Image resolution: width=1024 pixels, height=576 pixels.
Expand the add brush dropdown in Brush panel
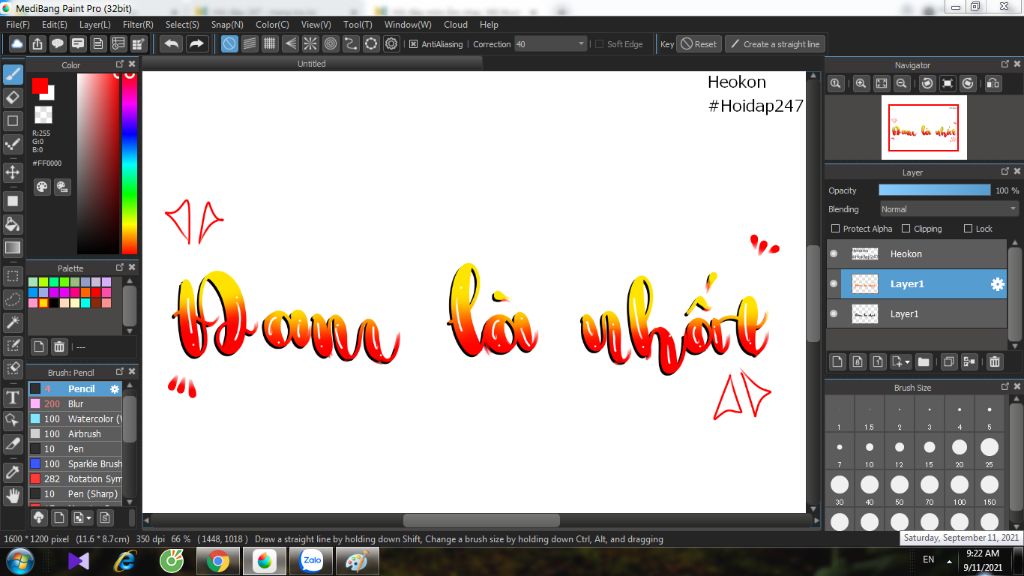point(89,519)
